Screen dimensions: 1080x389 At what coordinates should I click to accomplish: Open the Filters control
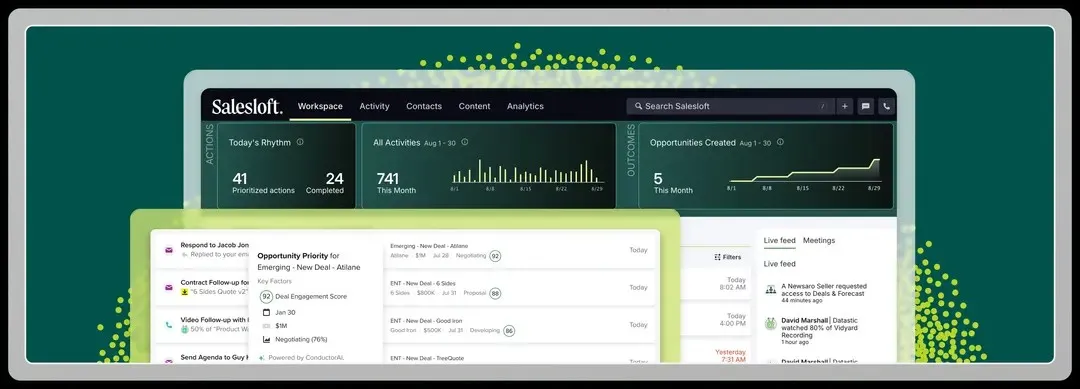728,257
